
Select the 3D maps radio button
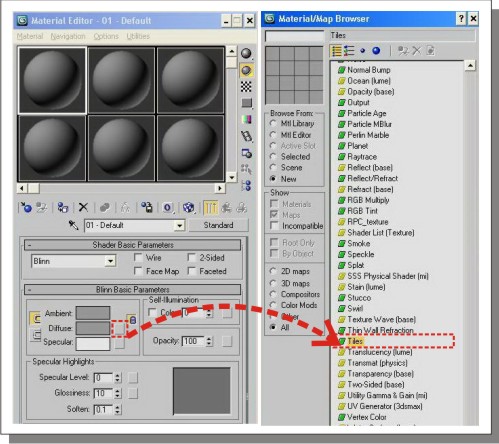273,283
